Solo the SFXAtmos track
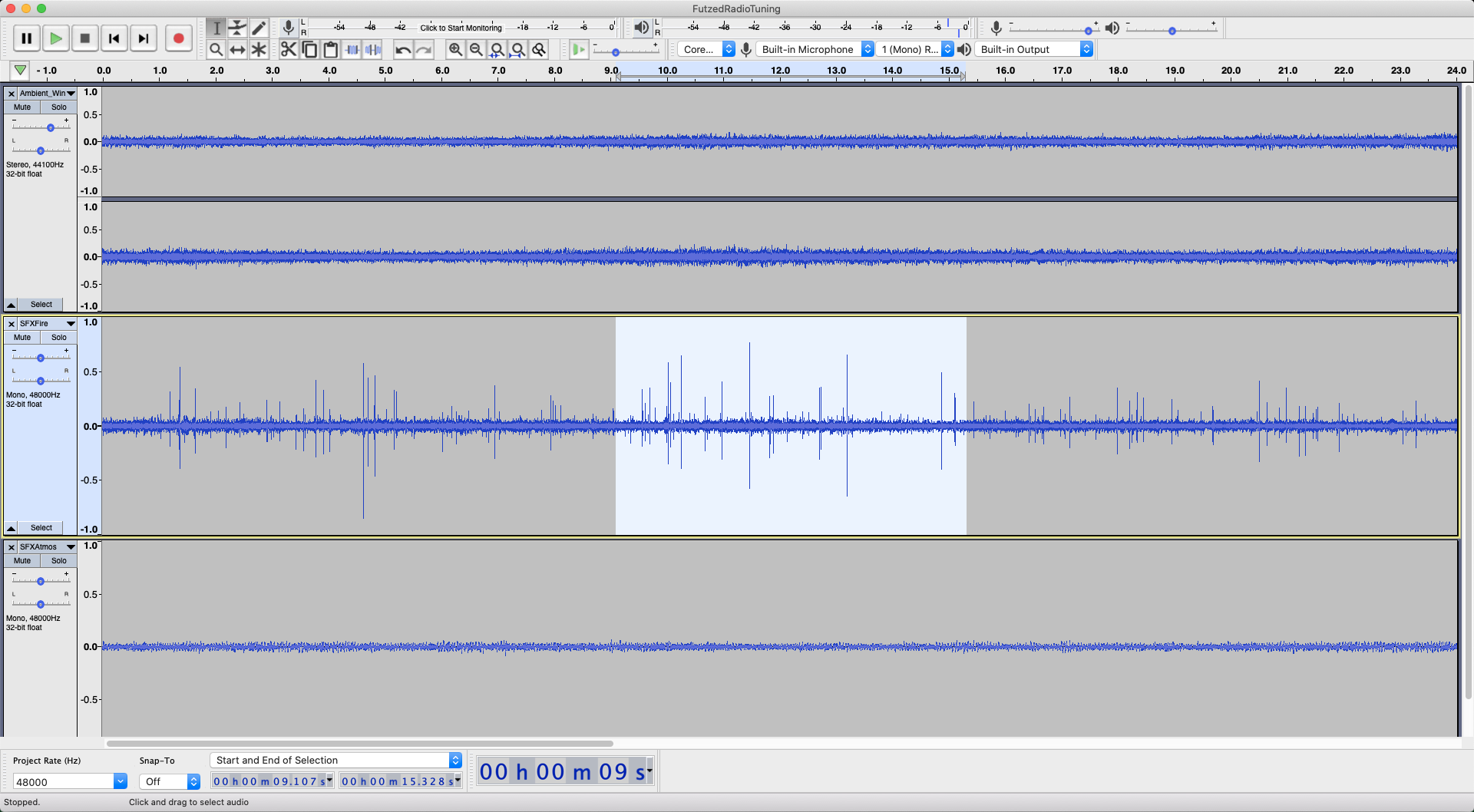Viewport: 1474px width, 812px height. (x=58, y=561)
